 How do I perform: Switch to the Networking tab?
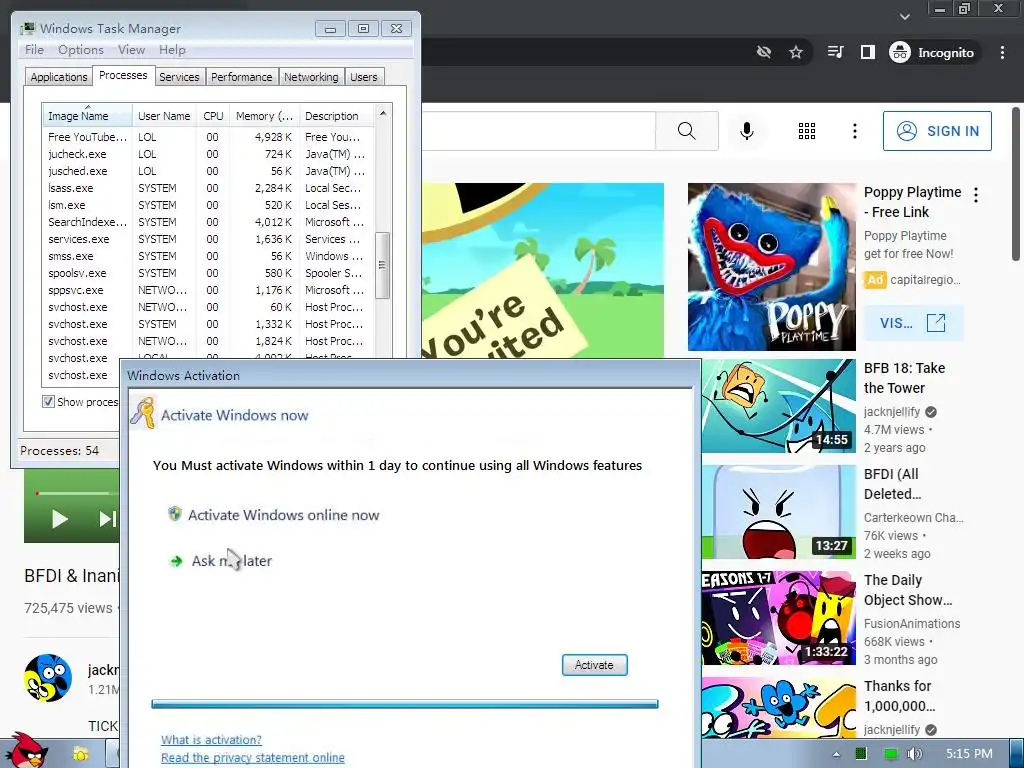tap(311, 77)
